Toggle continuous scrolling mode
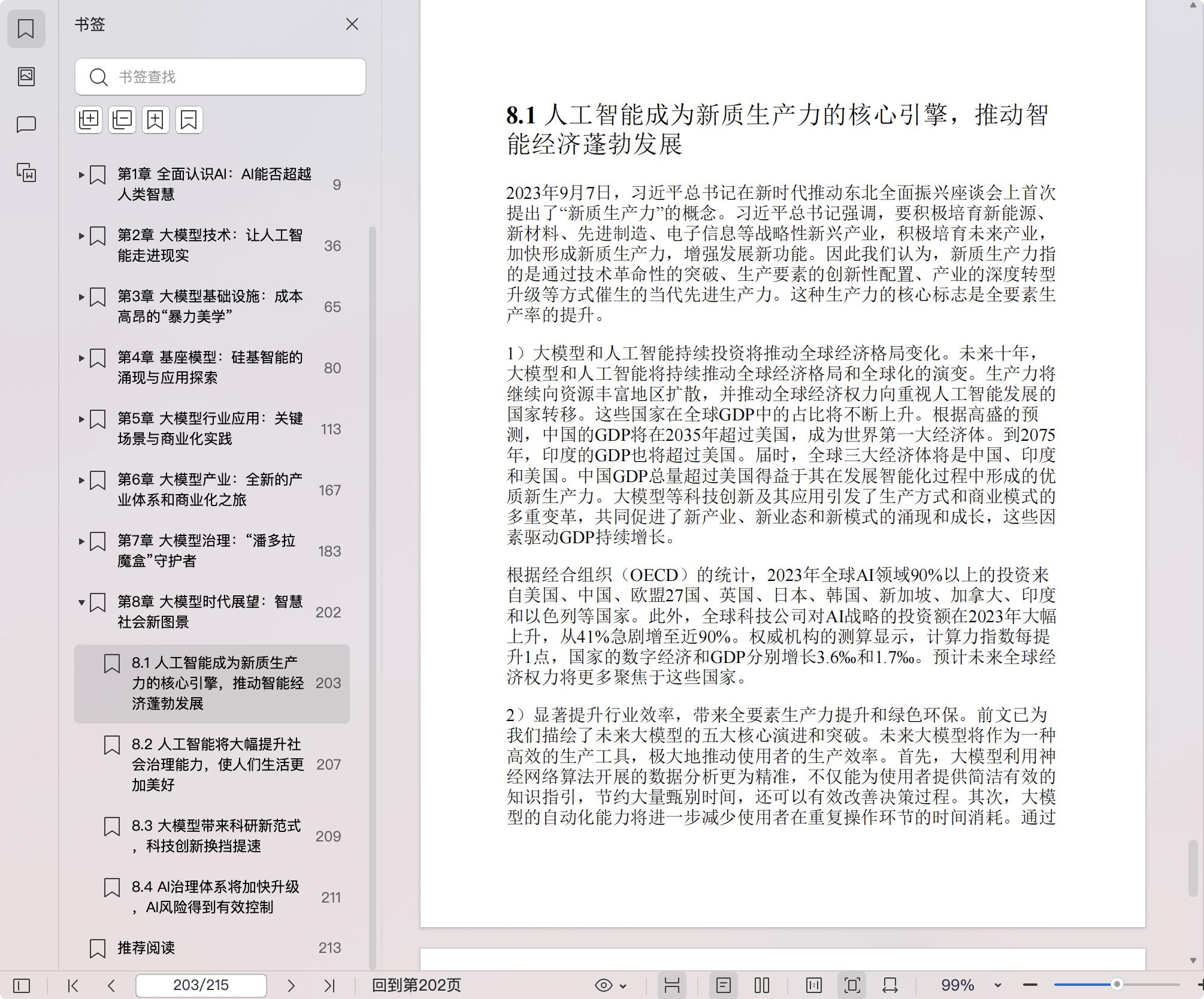 672,985
